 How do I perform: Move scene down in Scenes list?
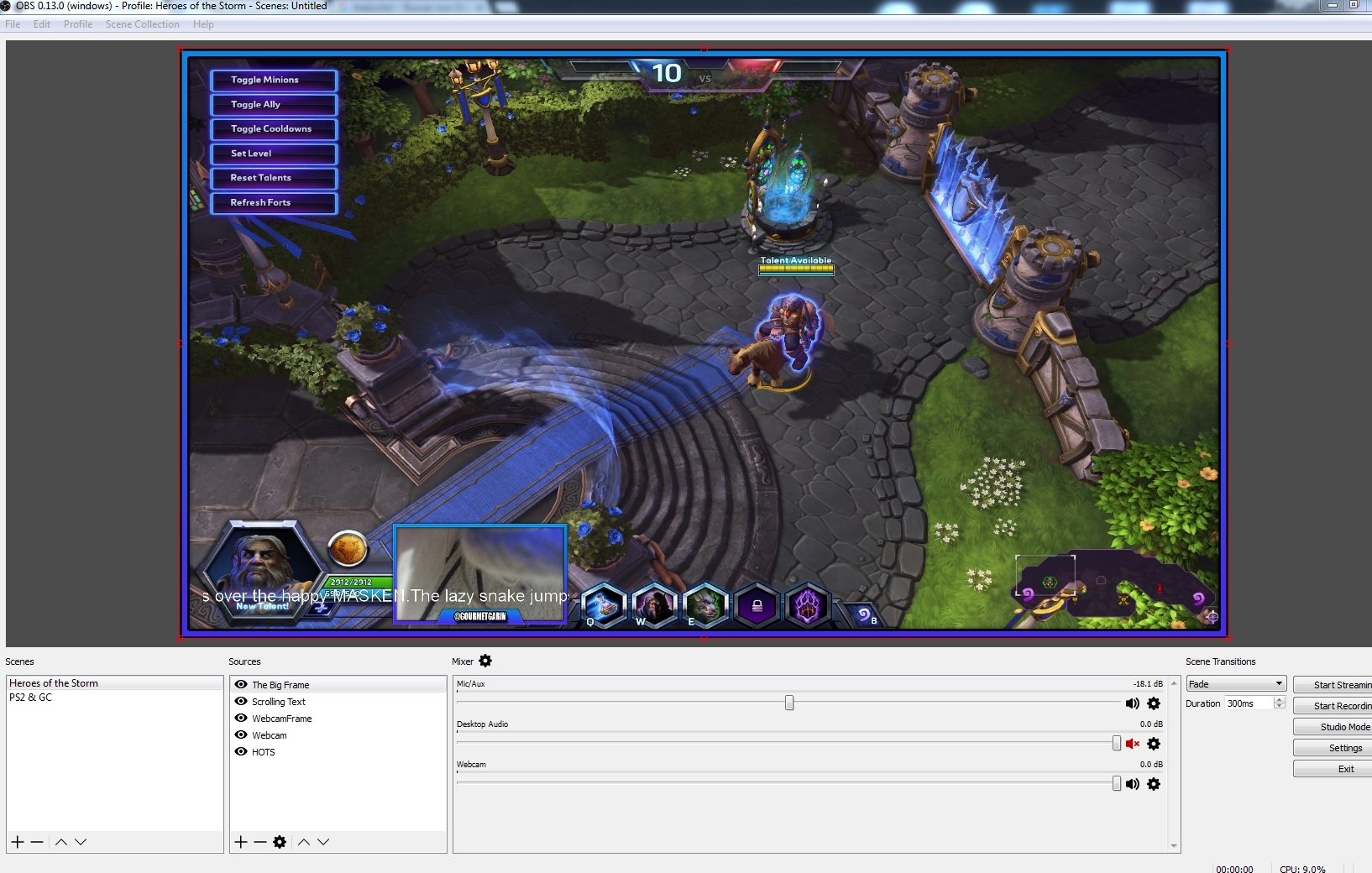81,842
